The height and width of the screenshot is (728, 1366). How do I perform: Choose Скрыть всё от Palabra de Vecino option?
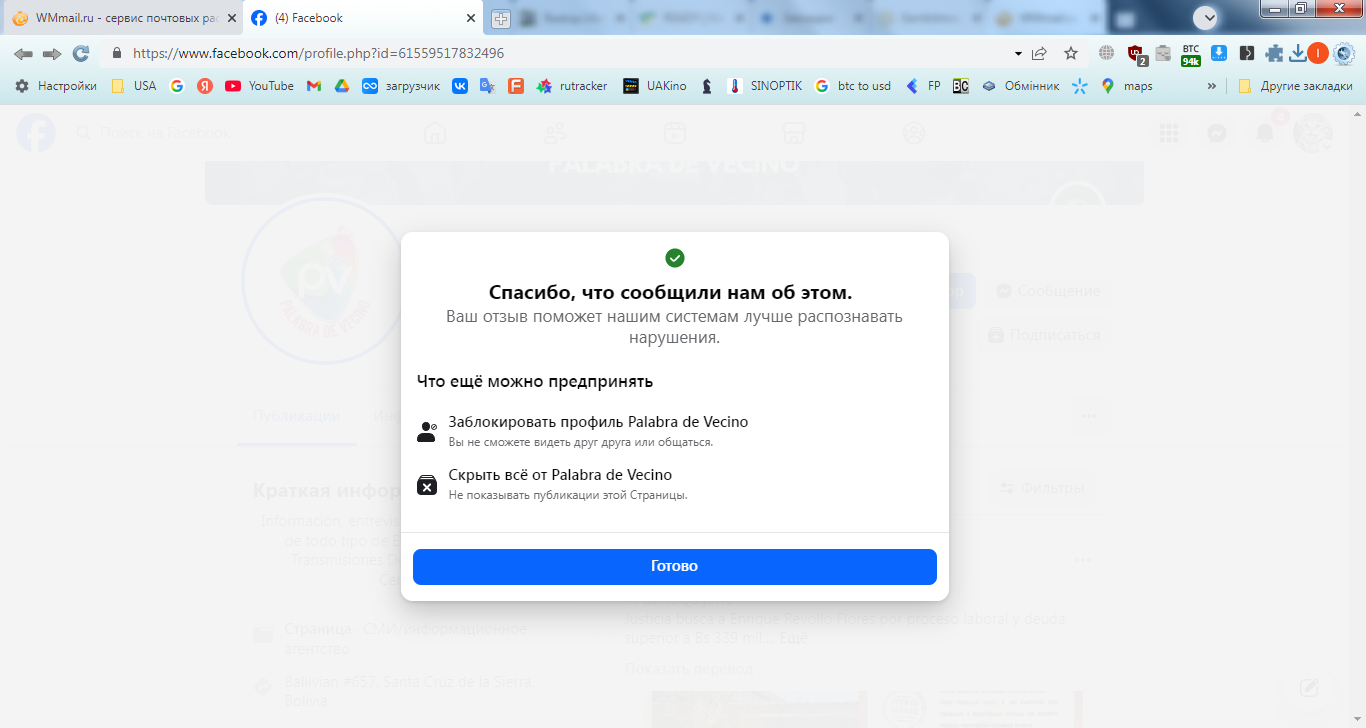click(x=674, y=484)
